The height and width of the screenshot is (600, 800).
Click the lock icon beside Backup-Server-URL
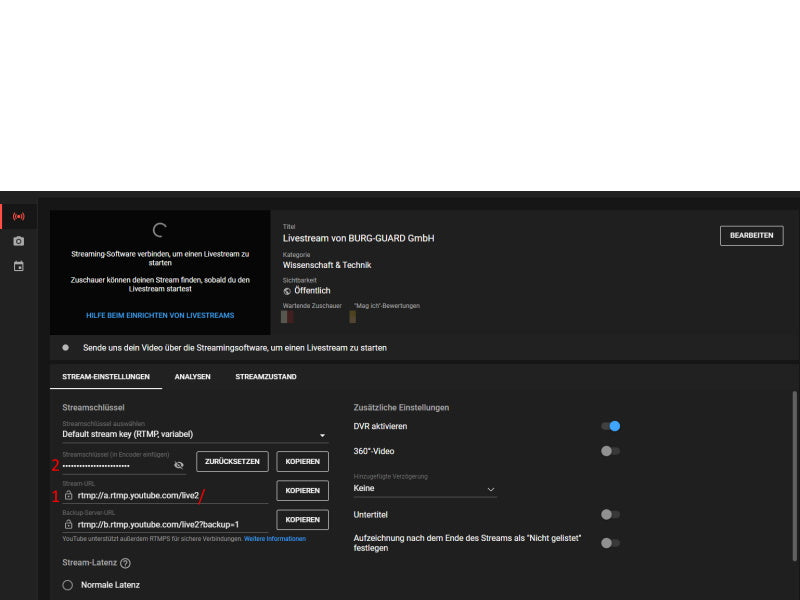click(68, 524)
